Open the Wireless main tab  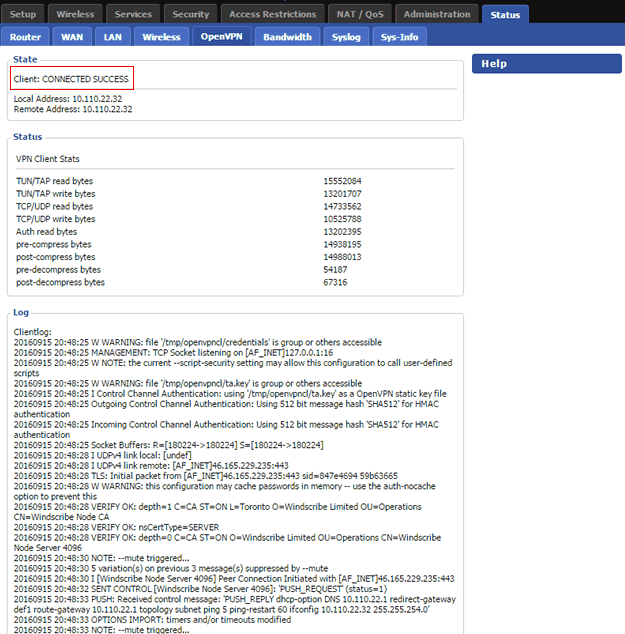click(x=75, y=14)
